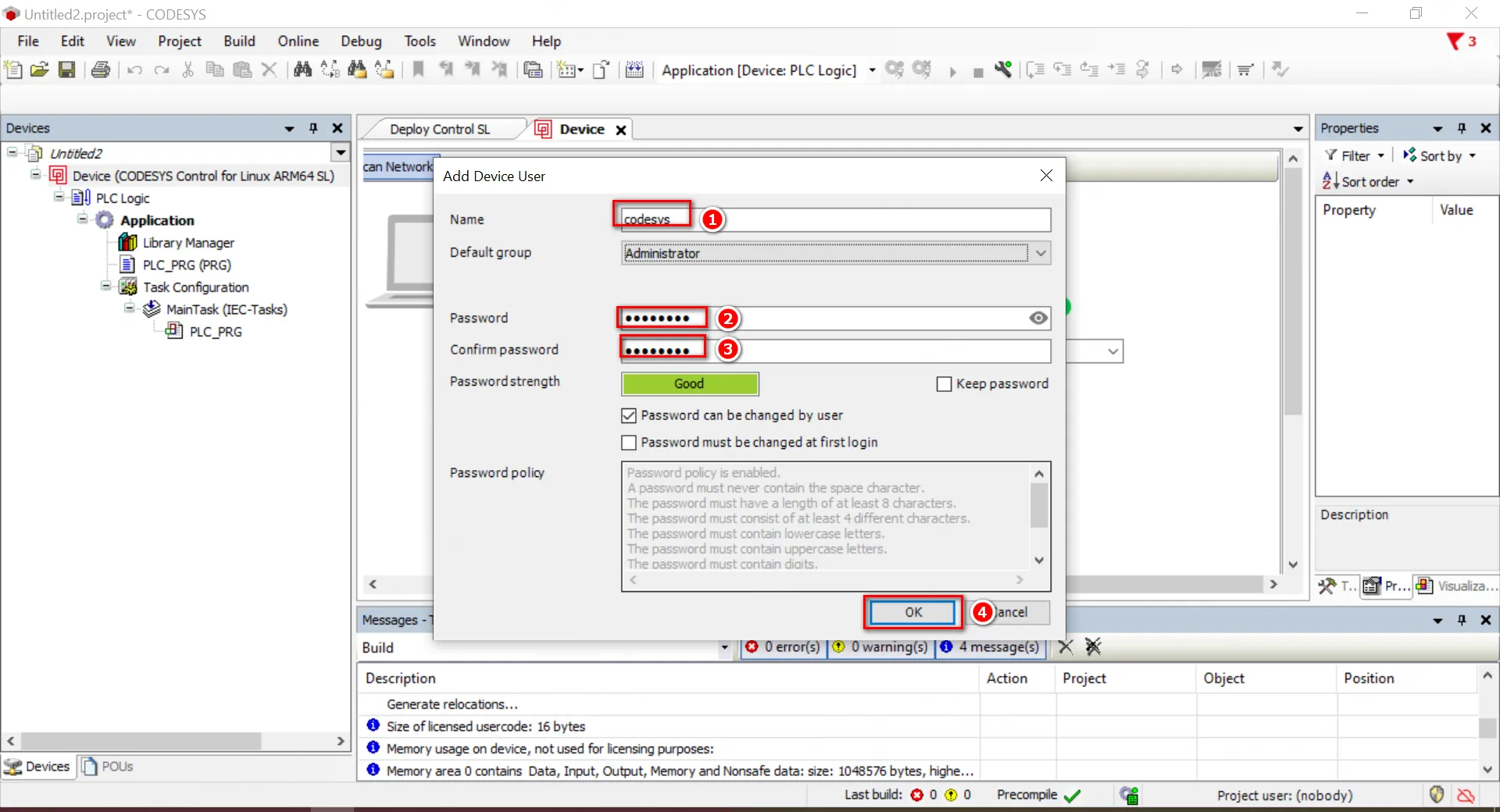Image resolution: width=1500 pixels, height=812 pixels.
Task: Switch to the Deploy Control SL tab
Action: pyautogui.click(x=440, y=130)
